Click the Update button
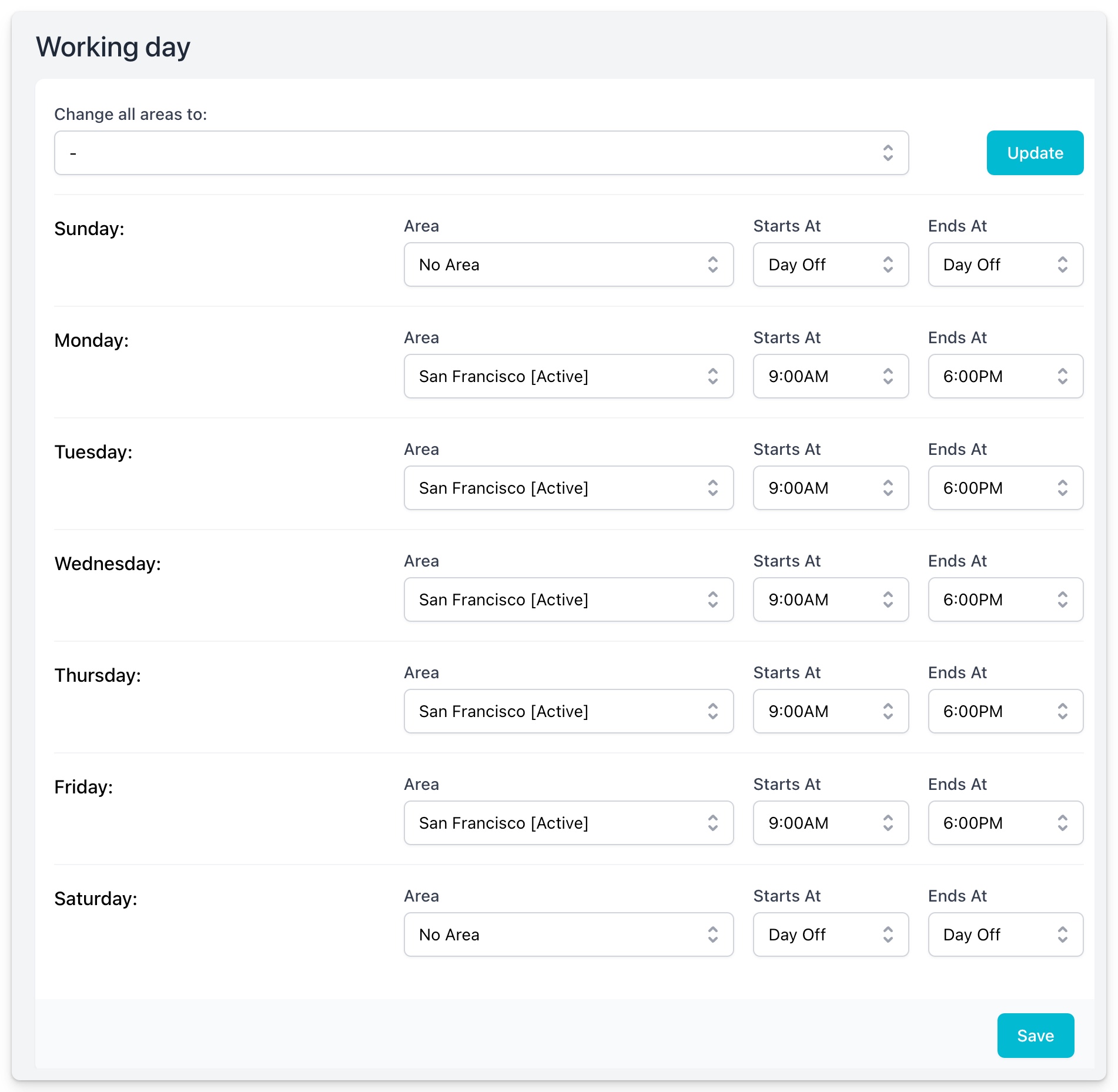This screenshot has height=1092, width=1118. [x=1035, y=153]
